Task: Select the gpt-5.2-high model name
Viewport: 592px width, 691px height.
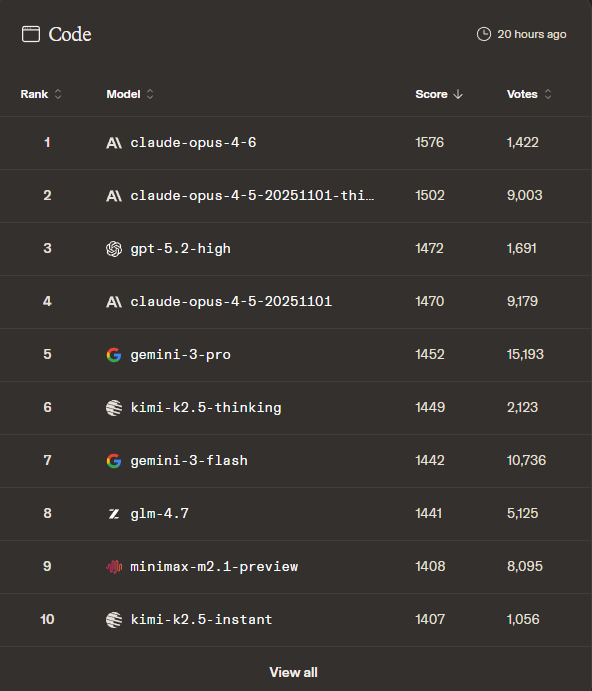Action: coord(180,249)
